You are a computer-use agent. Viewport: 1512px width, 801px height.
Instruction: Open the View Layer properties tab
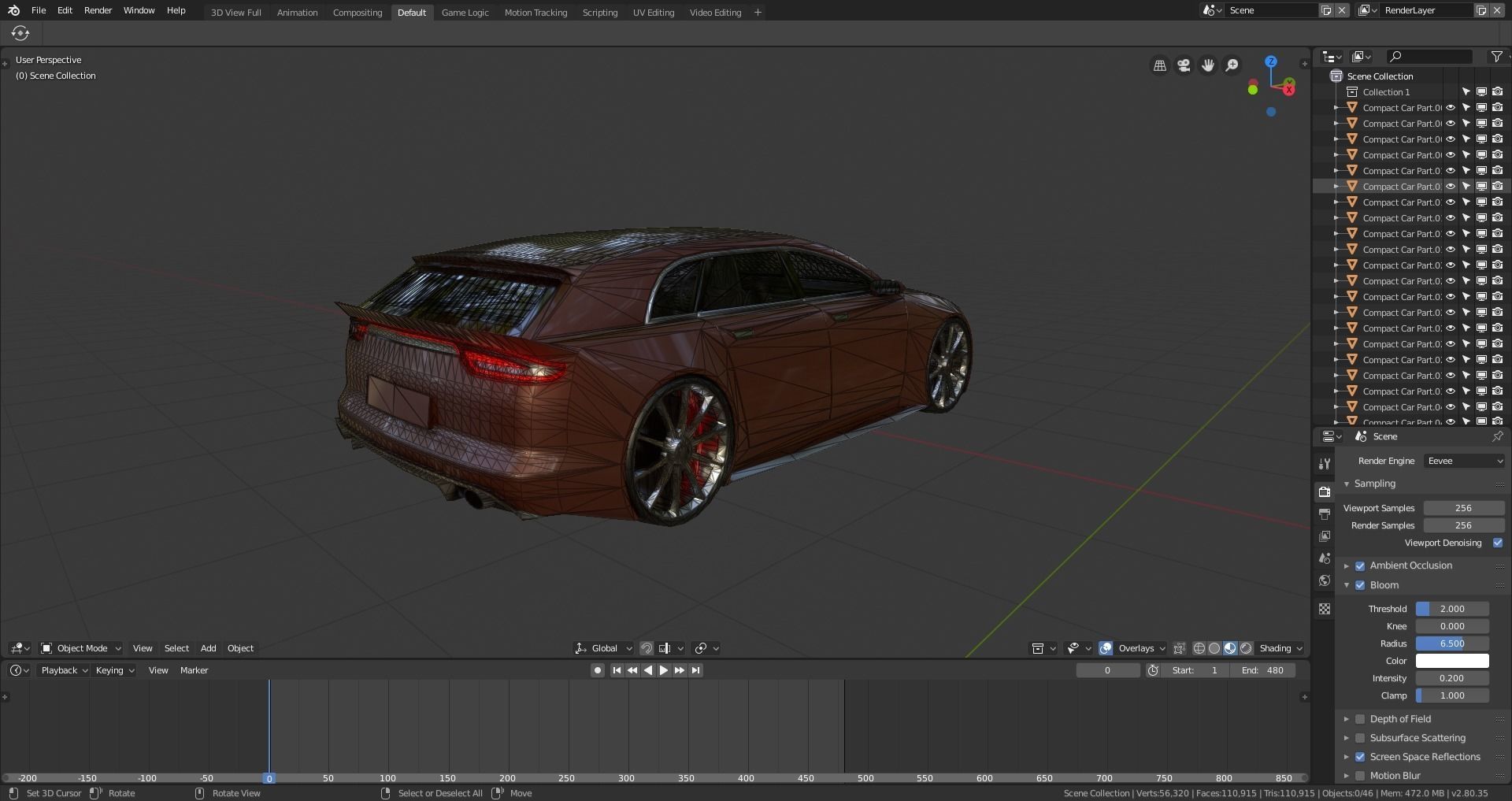(1325, 536)
